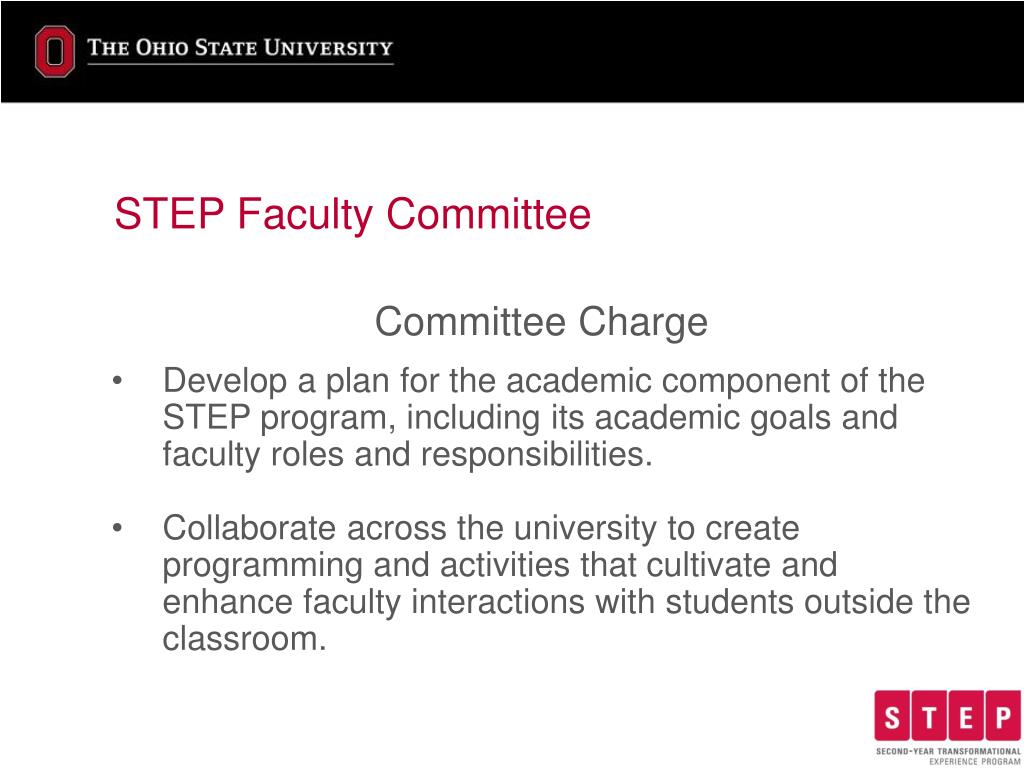Click the Ohio State block O logo
The width and height of the screenshot is (1024, 768).
[x=54, y=51]
